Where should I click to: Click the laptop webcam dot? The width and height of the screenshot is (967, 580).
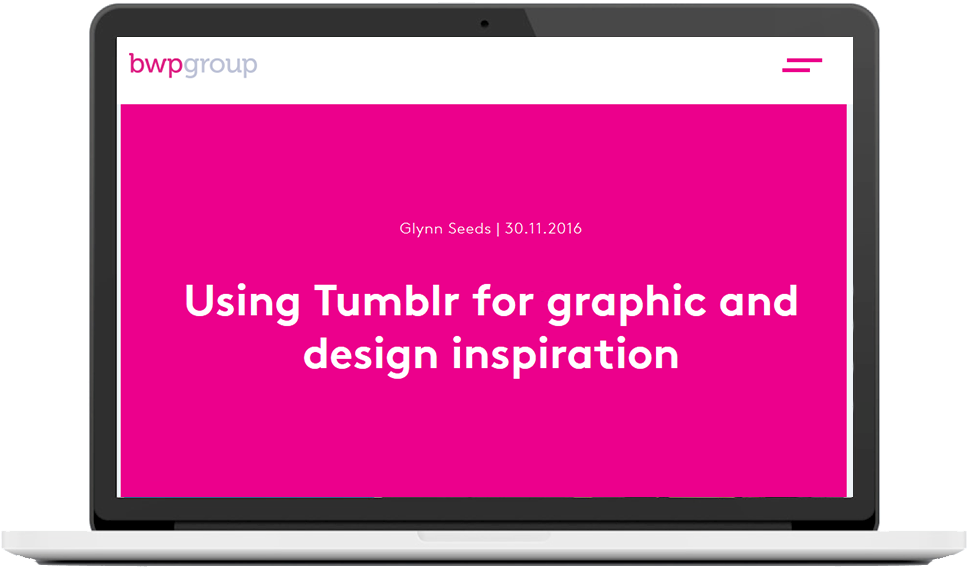click(484, 22)
